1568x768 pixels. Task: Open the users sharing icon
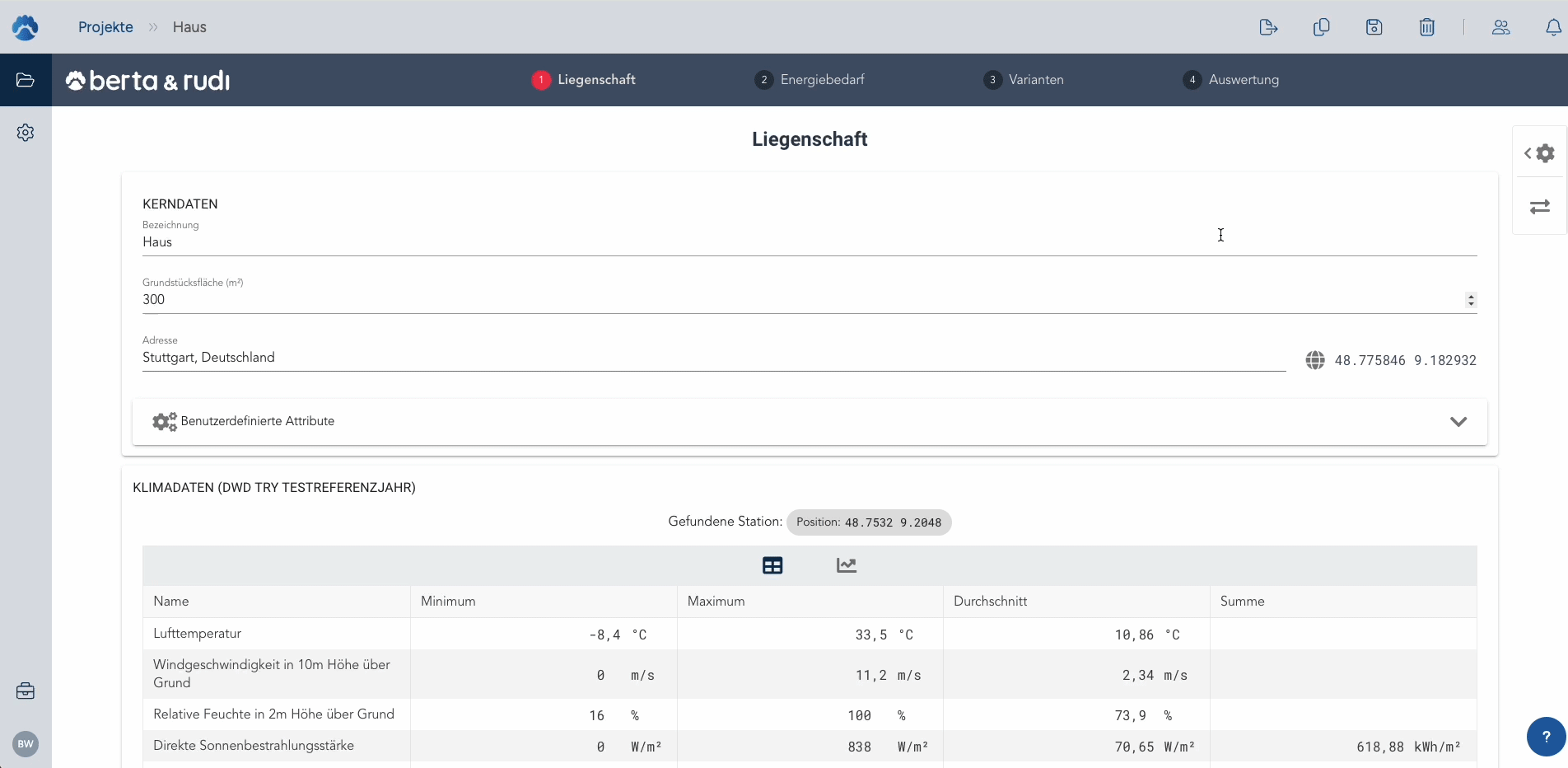1500,27
